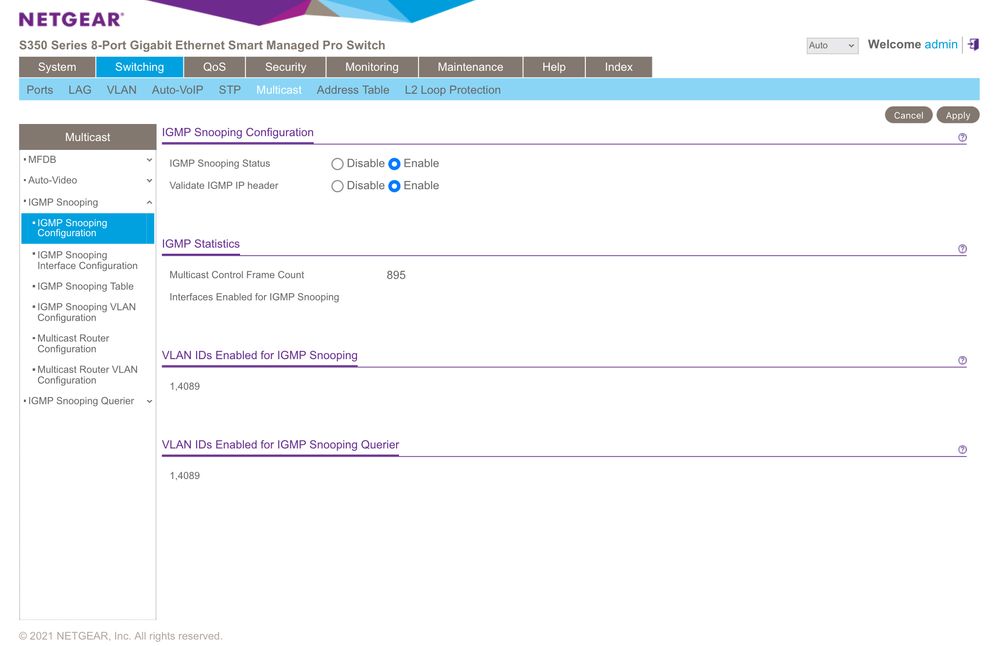Click the Cancel button
Viewport: 999px width, 646px height.
(x=908, y=115)
